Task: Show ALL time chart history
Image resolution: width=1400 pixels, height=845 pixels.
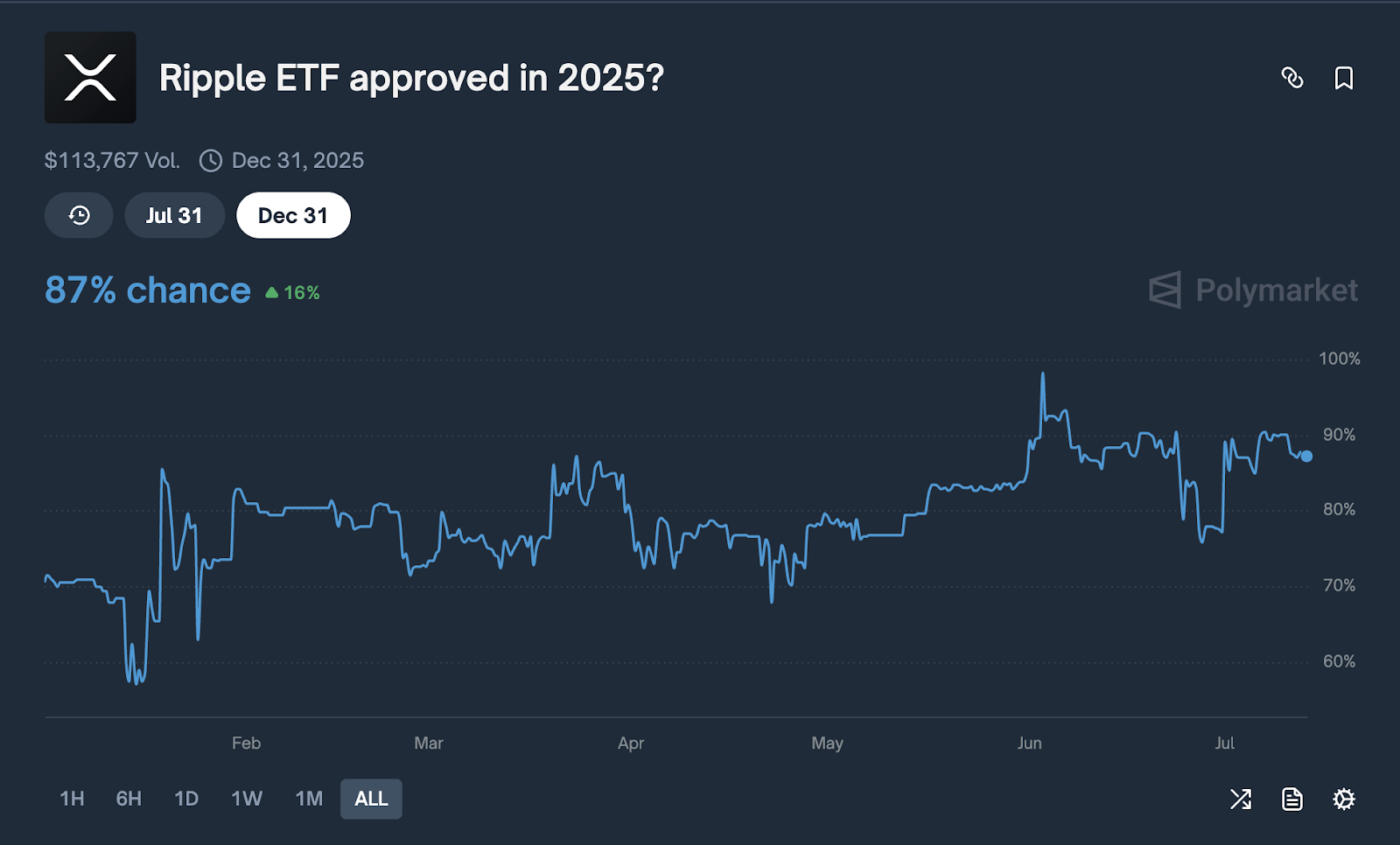Action: [371, 799]
